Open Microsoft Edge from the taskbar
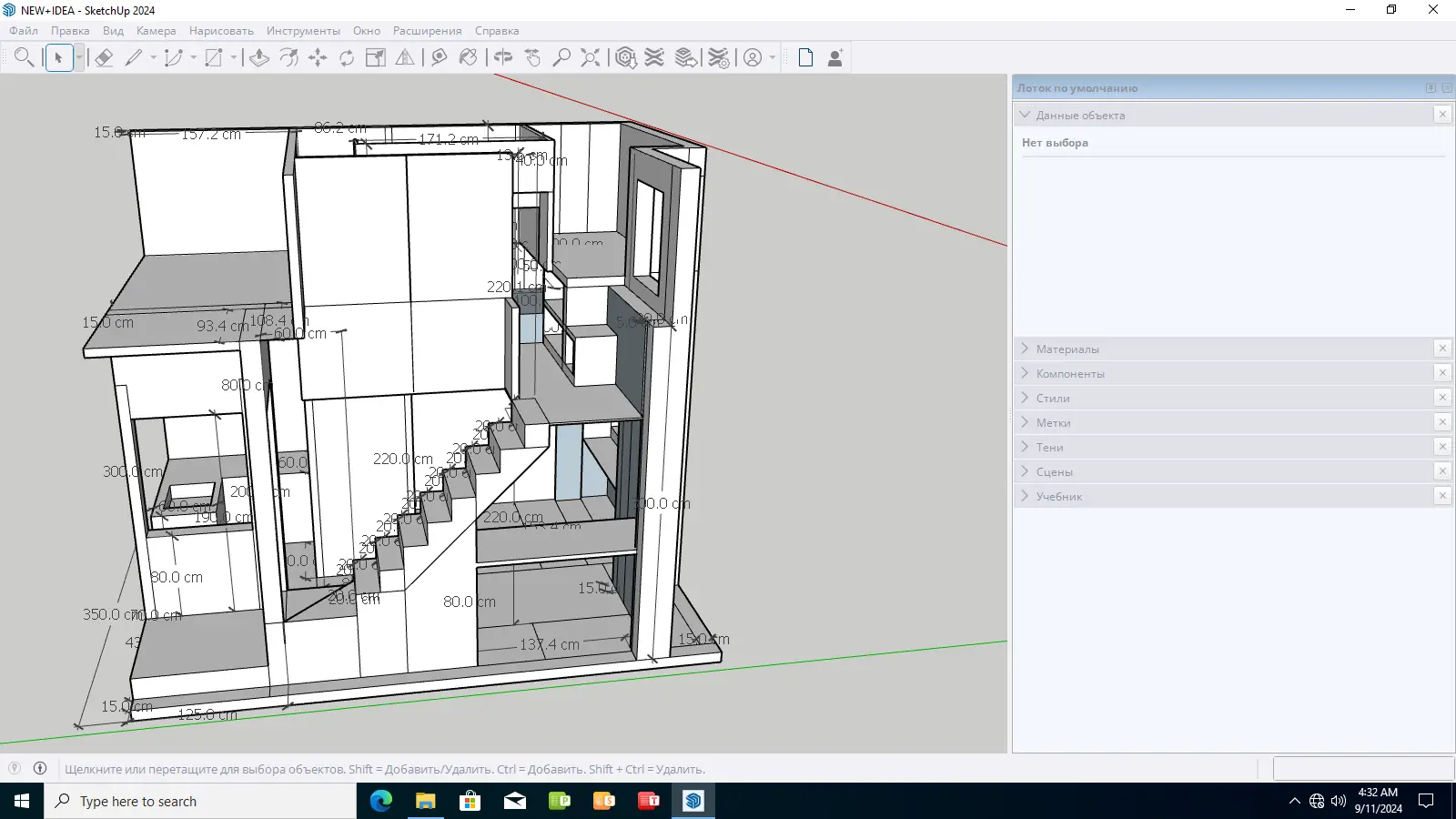The image size is (1456, 819). [x=381, y=801]
